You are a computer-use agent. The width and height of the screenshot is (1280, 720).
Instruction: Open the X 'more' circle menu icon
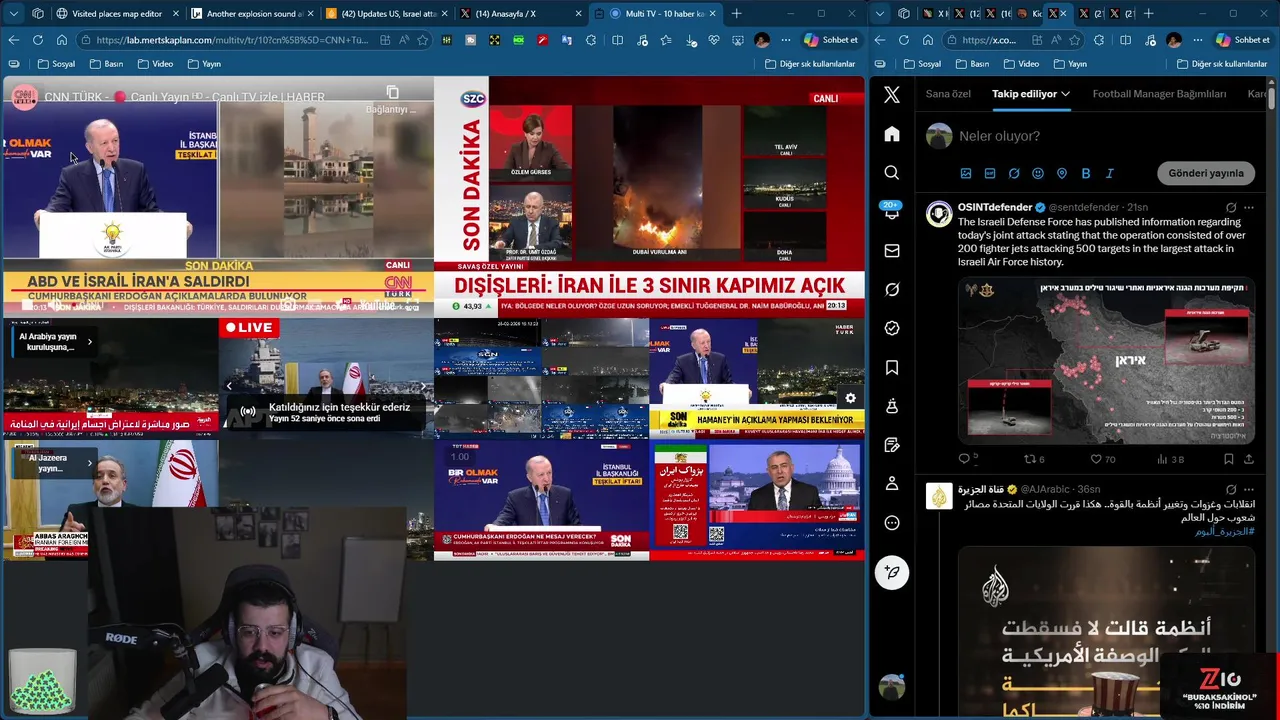(x=892, y=523)
